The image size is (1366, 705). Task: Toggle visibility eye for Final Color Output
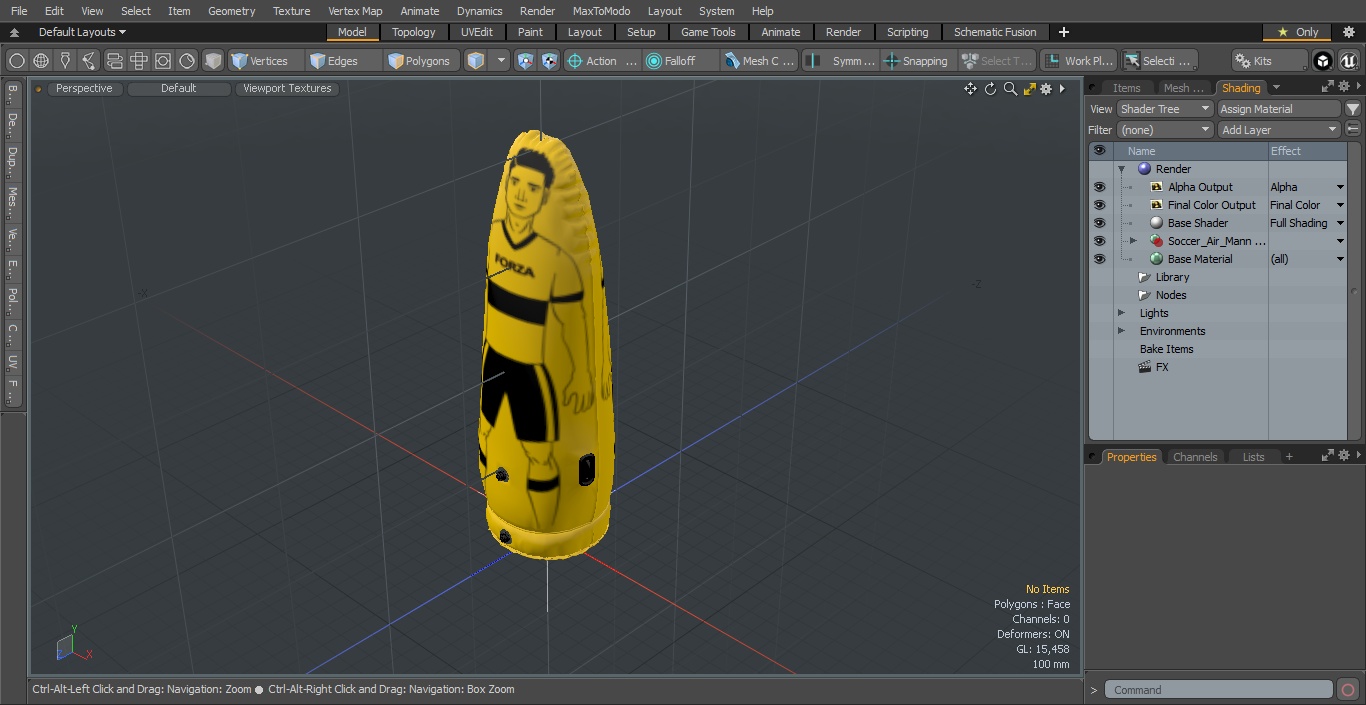(x=1099, y=205)
